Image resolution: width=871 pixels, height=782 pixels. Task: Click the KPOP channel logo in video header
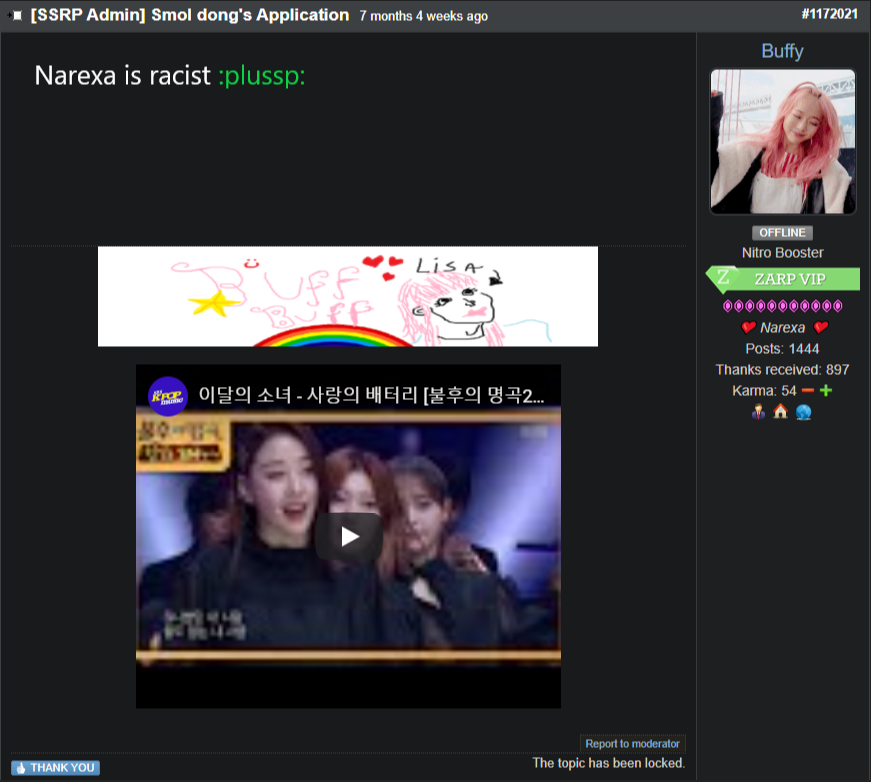pos(168,397)
